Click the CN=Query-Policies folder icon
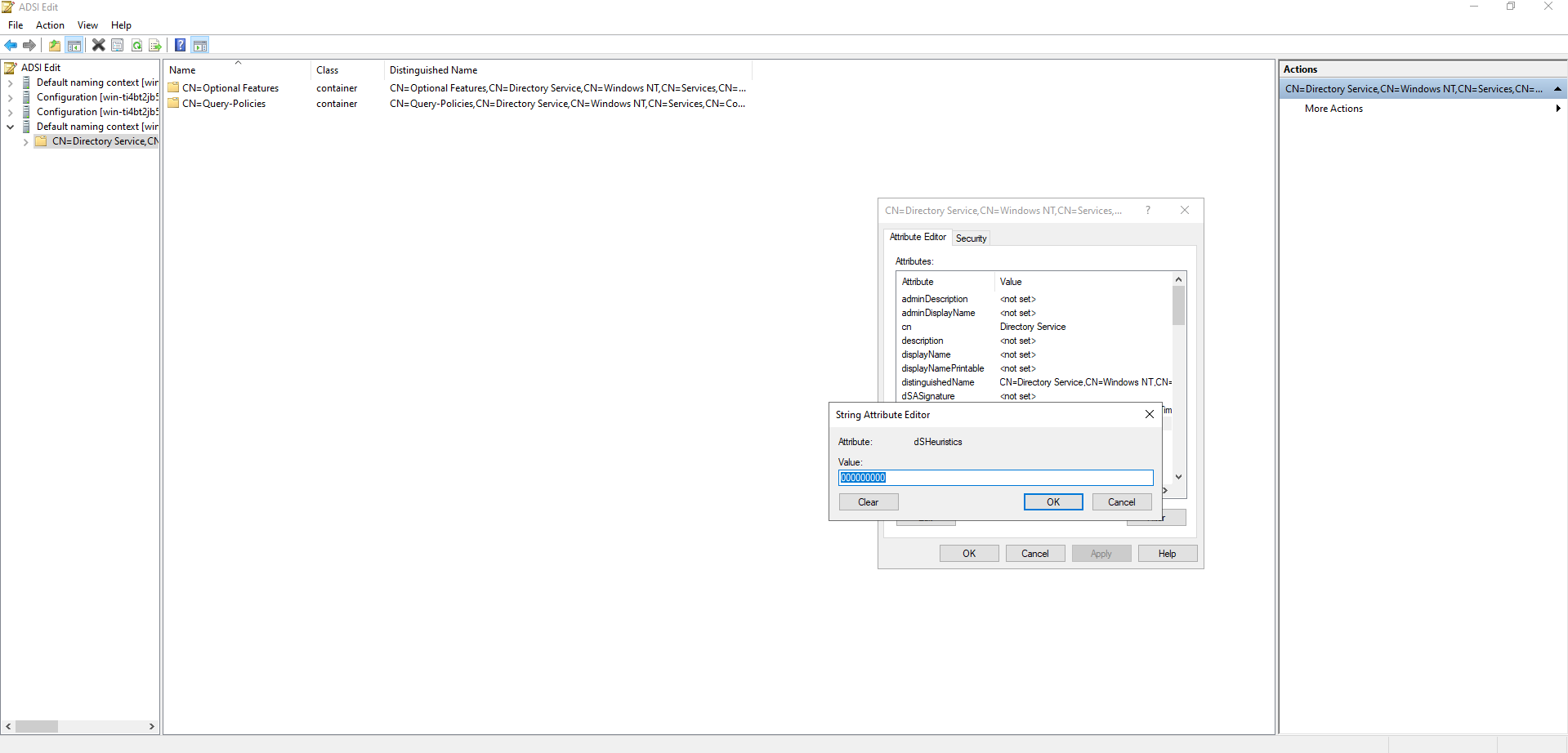This screenshot has width=1568, height=753. click(x=173, y=104)
